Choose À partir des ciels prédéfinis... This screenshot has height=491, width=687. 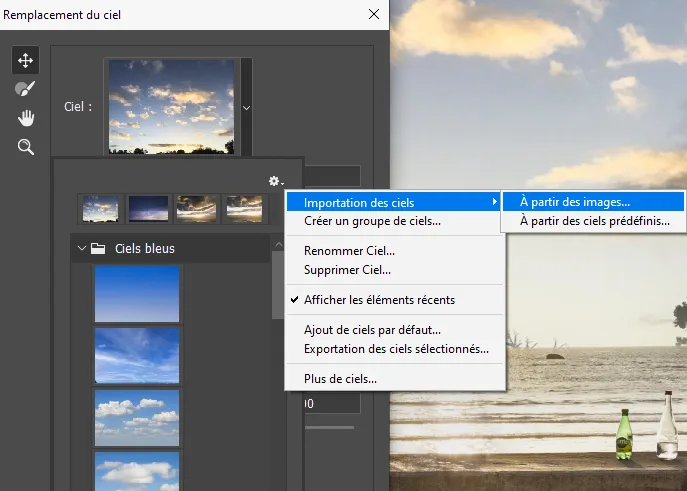click(594, 221)
